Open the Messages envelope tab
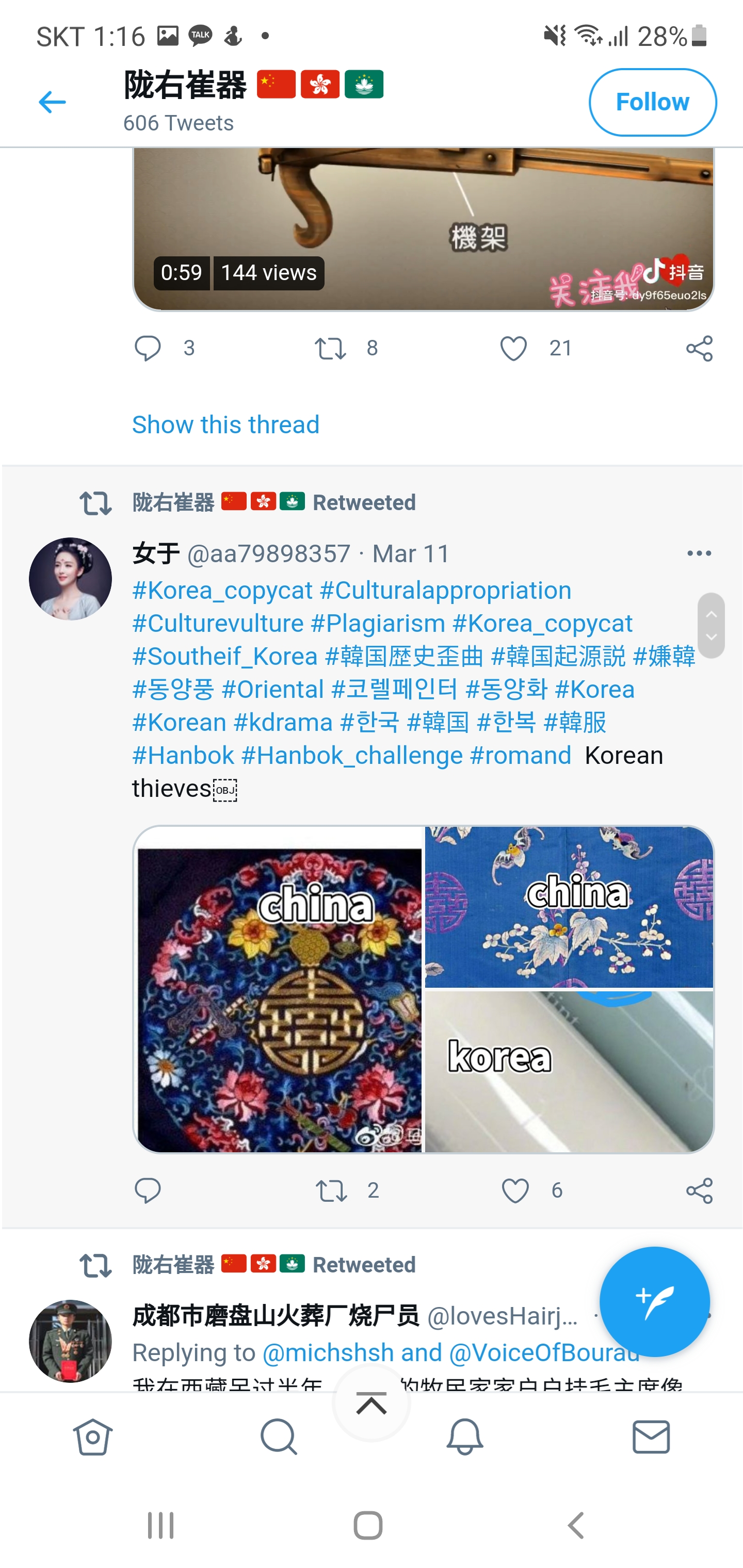743x1568 pixels. click(651, 1436)
